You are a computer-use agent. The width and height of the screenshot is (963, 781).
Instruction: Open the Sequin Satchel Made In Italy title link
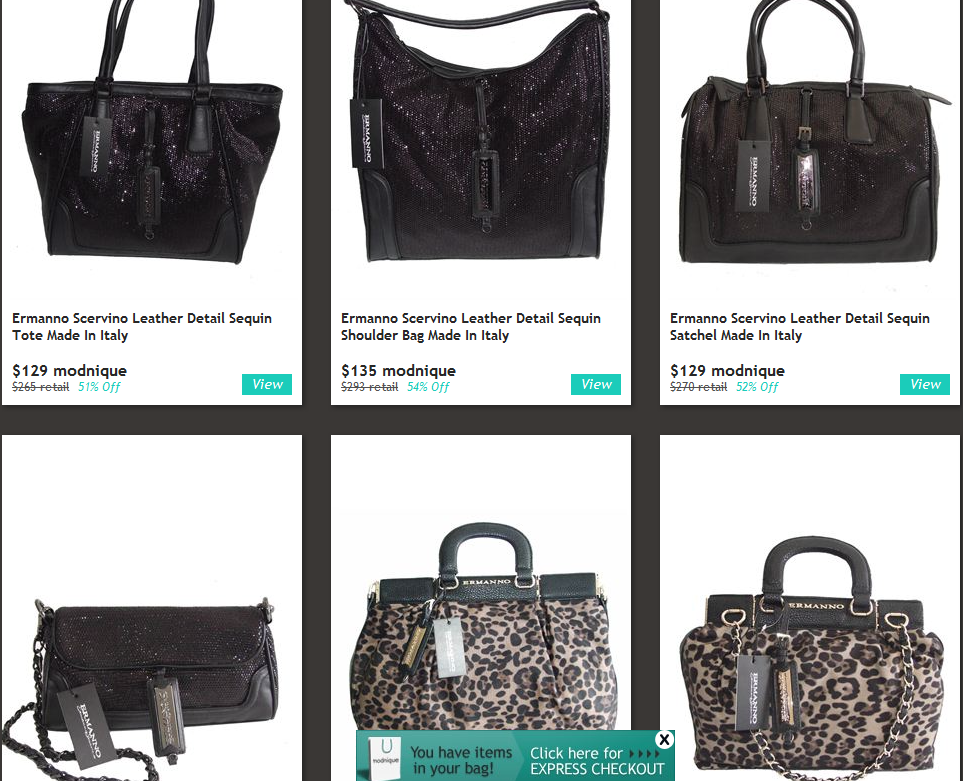tap(800, 327)
